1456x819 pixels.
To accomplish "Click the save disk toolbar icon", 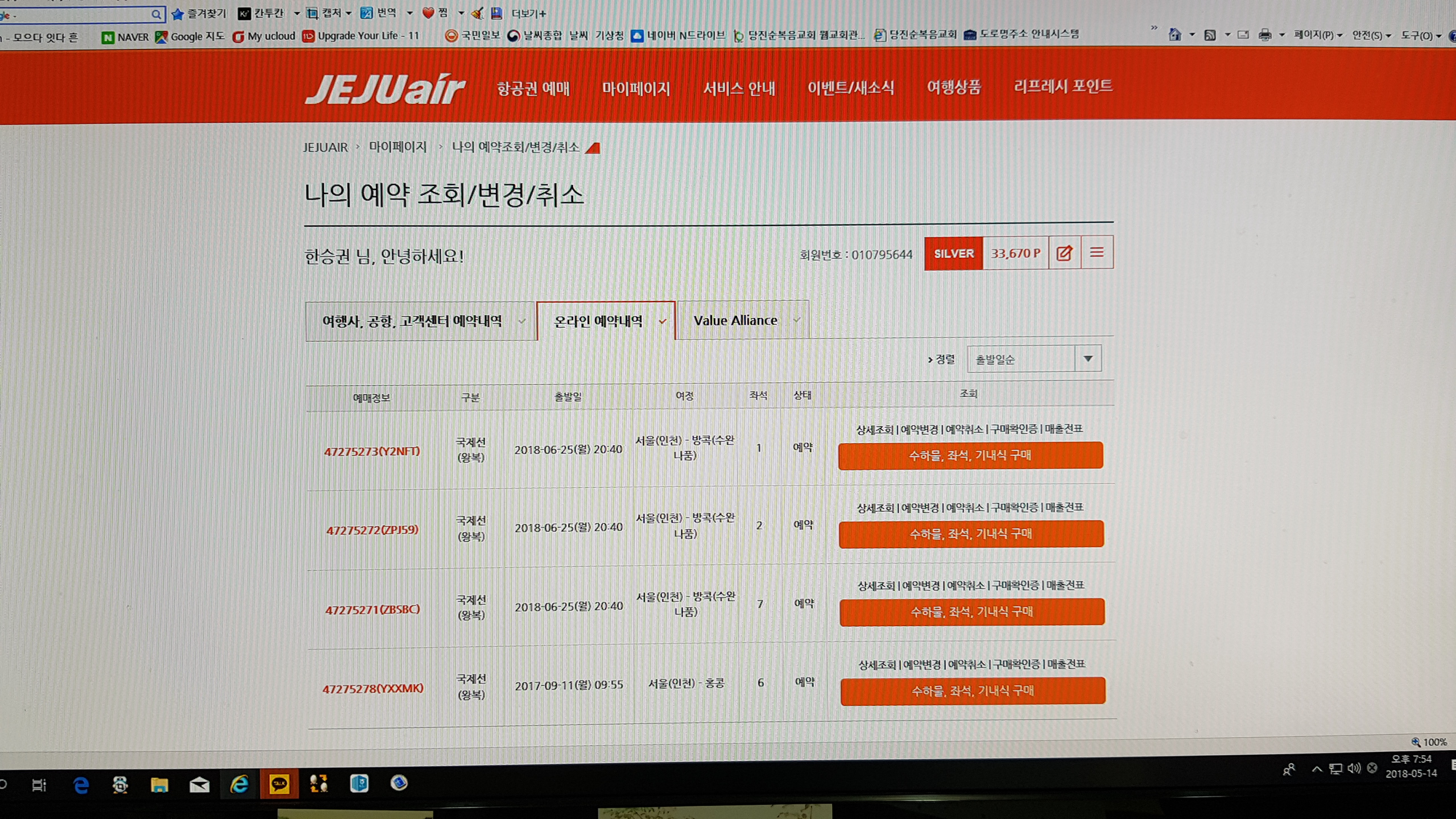I will click(x=497, y=13).
